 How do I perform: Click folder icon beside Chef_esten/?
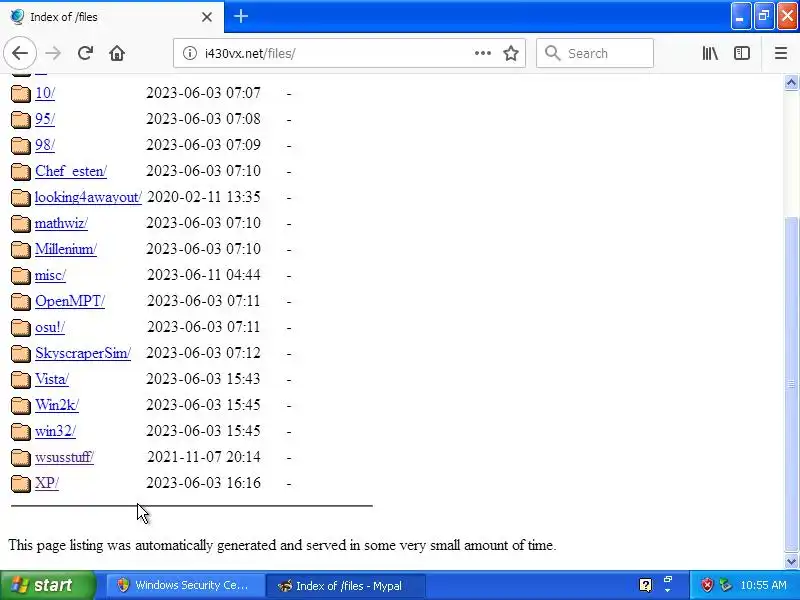20,171
